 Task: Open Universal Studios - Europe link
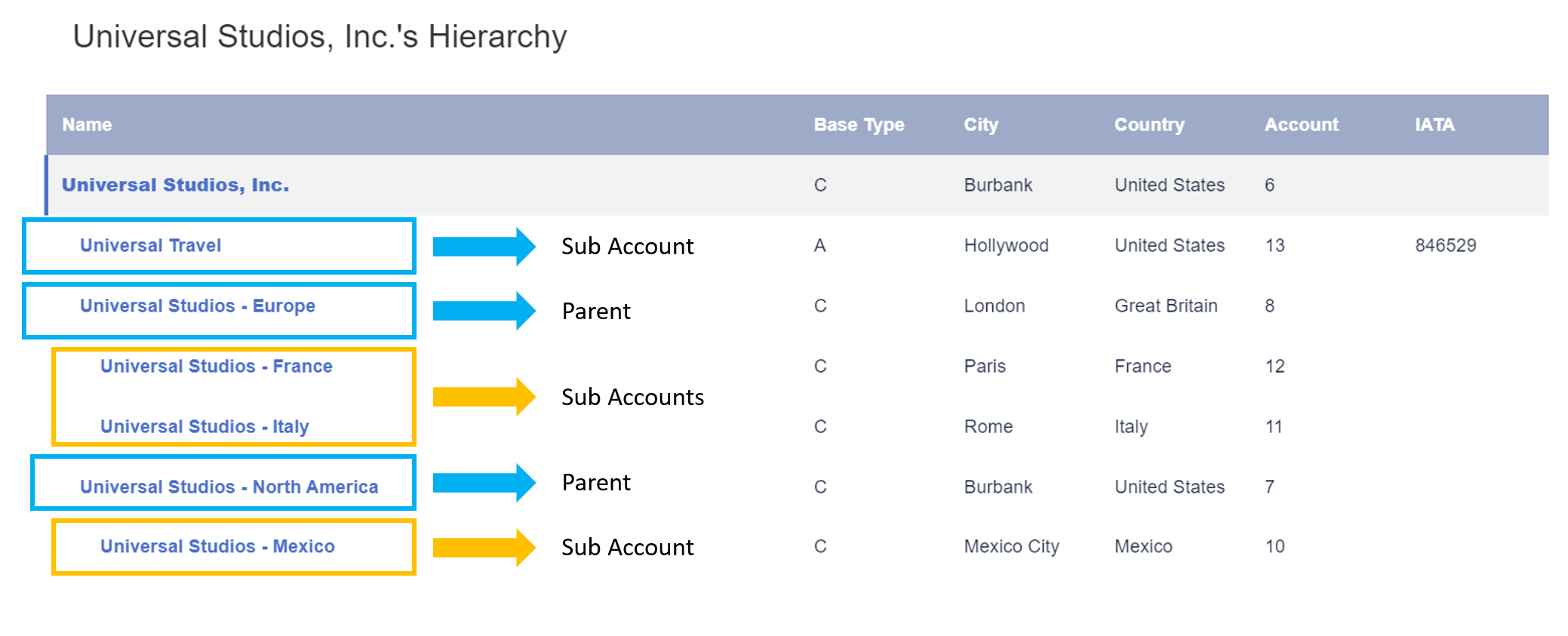point(198,306)
